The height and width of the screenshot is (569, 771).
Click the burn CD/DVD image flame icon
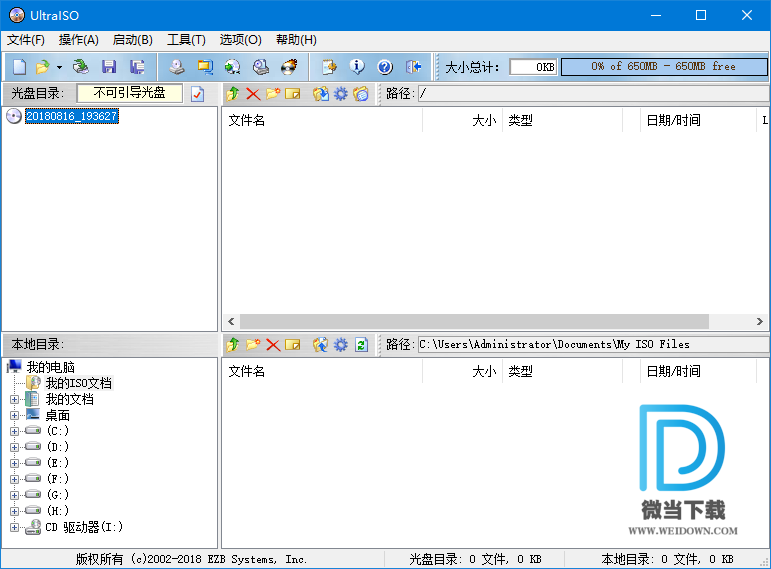(x=289, y=66)
